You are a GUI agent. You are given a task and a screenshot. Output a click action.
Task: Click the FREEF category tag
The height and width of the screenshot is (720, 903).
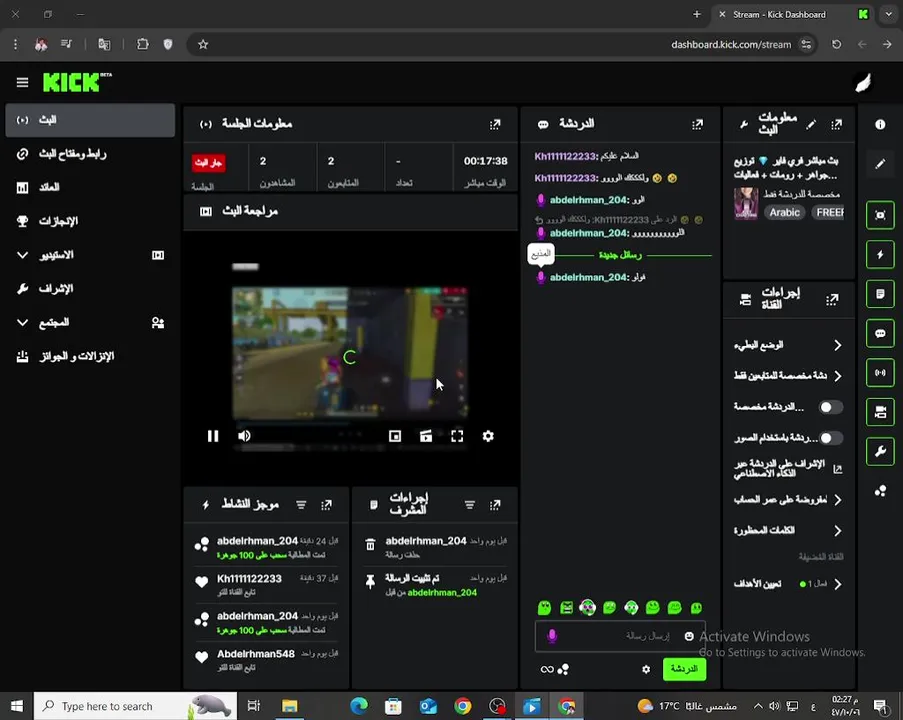pyautogui.click(x=829, y=213)
